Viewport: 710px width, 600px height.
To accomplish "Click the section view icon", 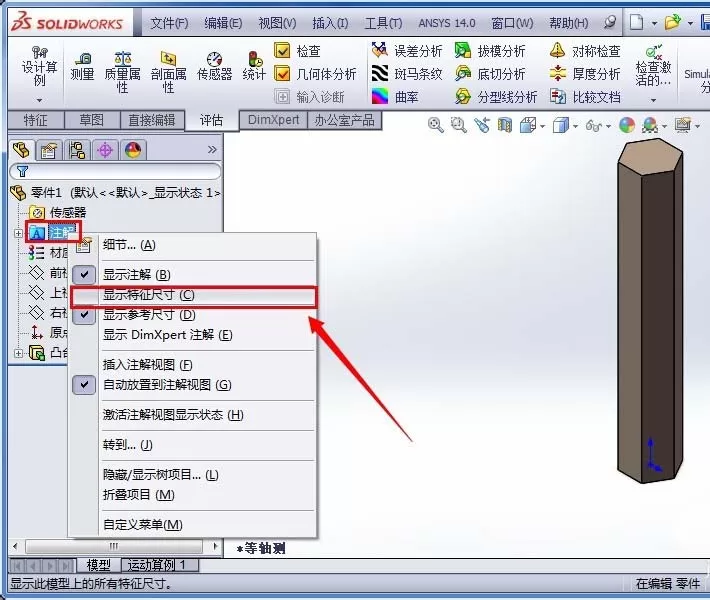I will [504, 125].
